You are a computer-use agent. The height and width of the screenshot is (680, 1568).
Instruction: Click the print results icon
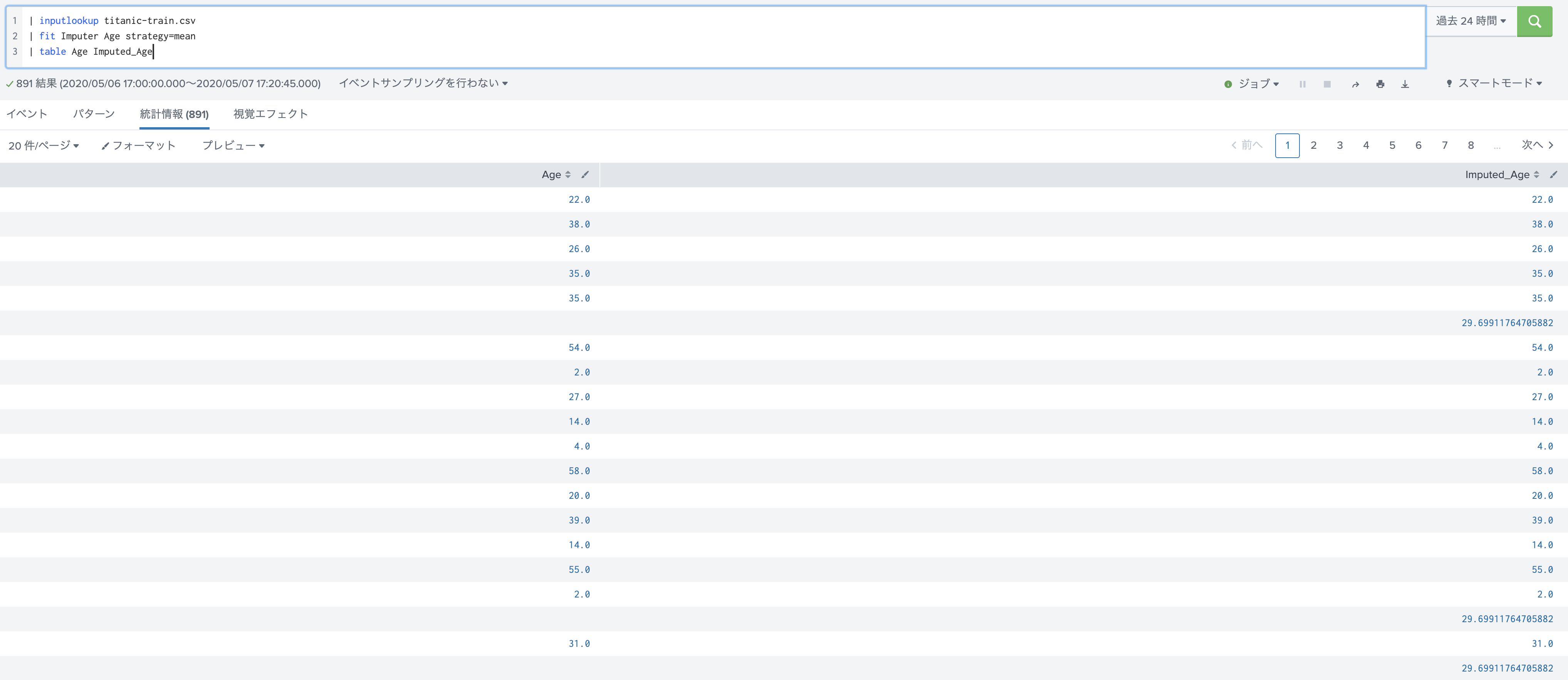tap(1380, 84)
